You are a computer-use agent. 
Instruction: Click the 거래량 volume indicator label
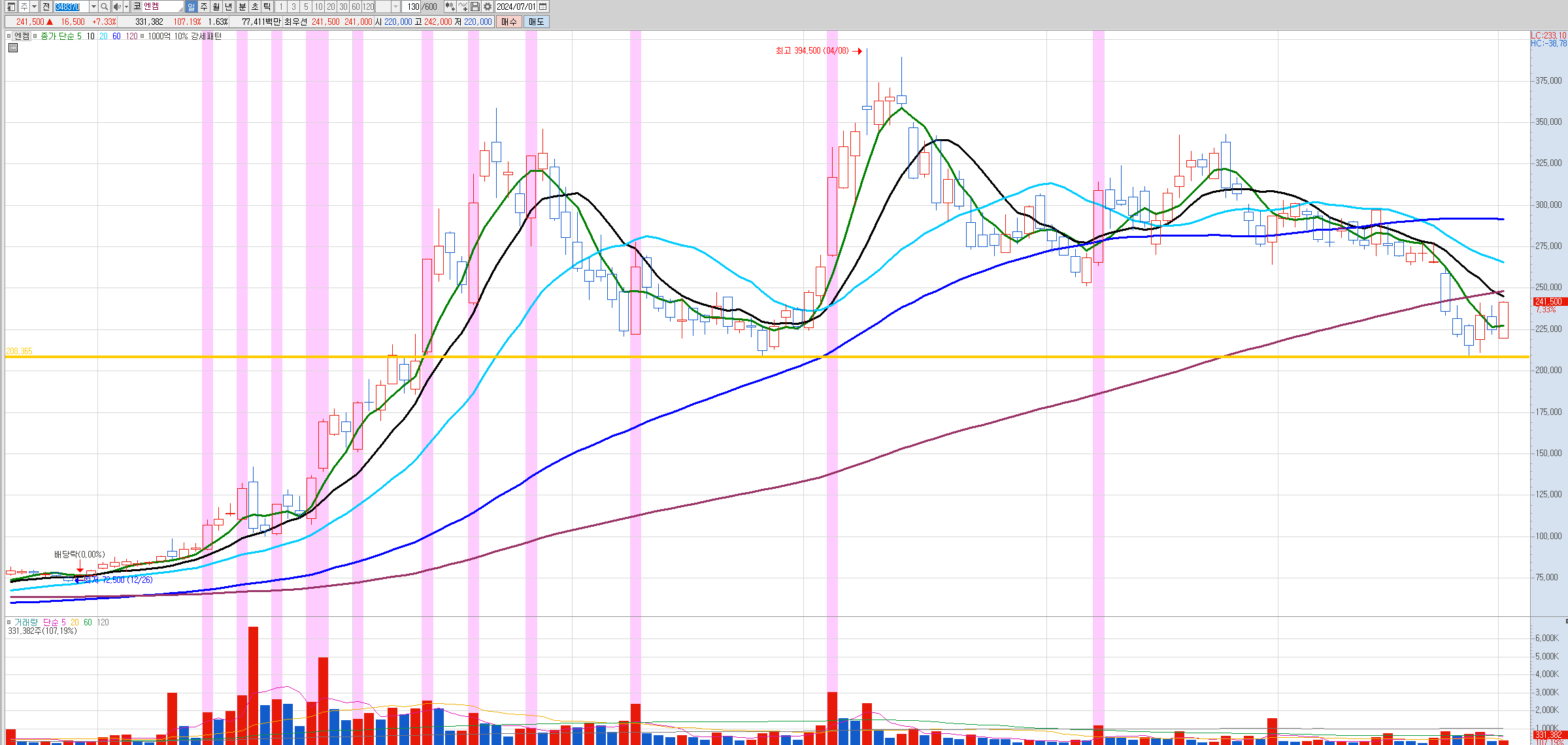point(26,622)
